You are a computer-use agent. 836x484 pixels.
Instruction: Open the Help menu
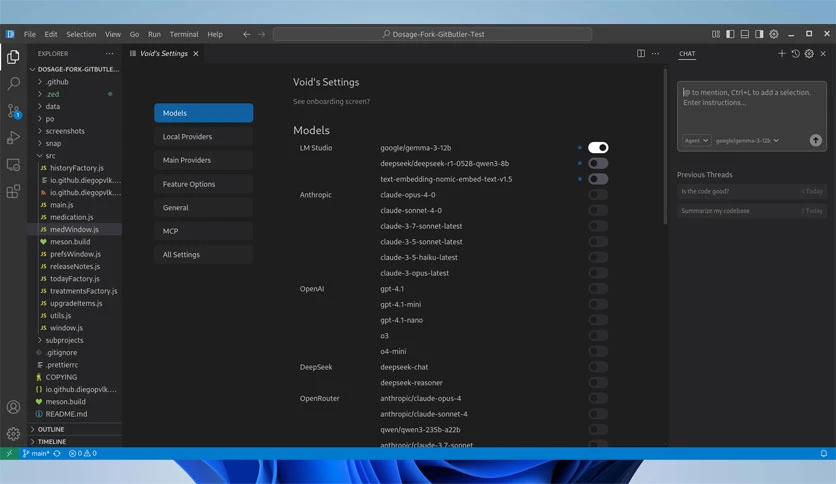click(x=215, y=34)
